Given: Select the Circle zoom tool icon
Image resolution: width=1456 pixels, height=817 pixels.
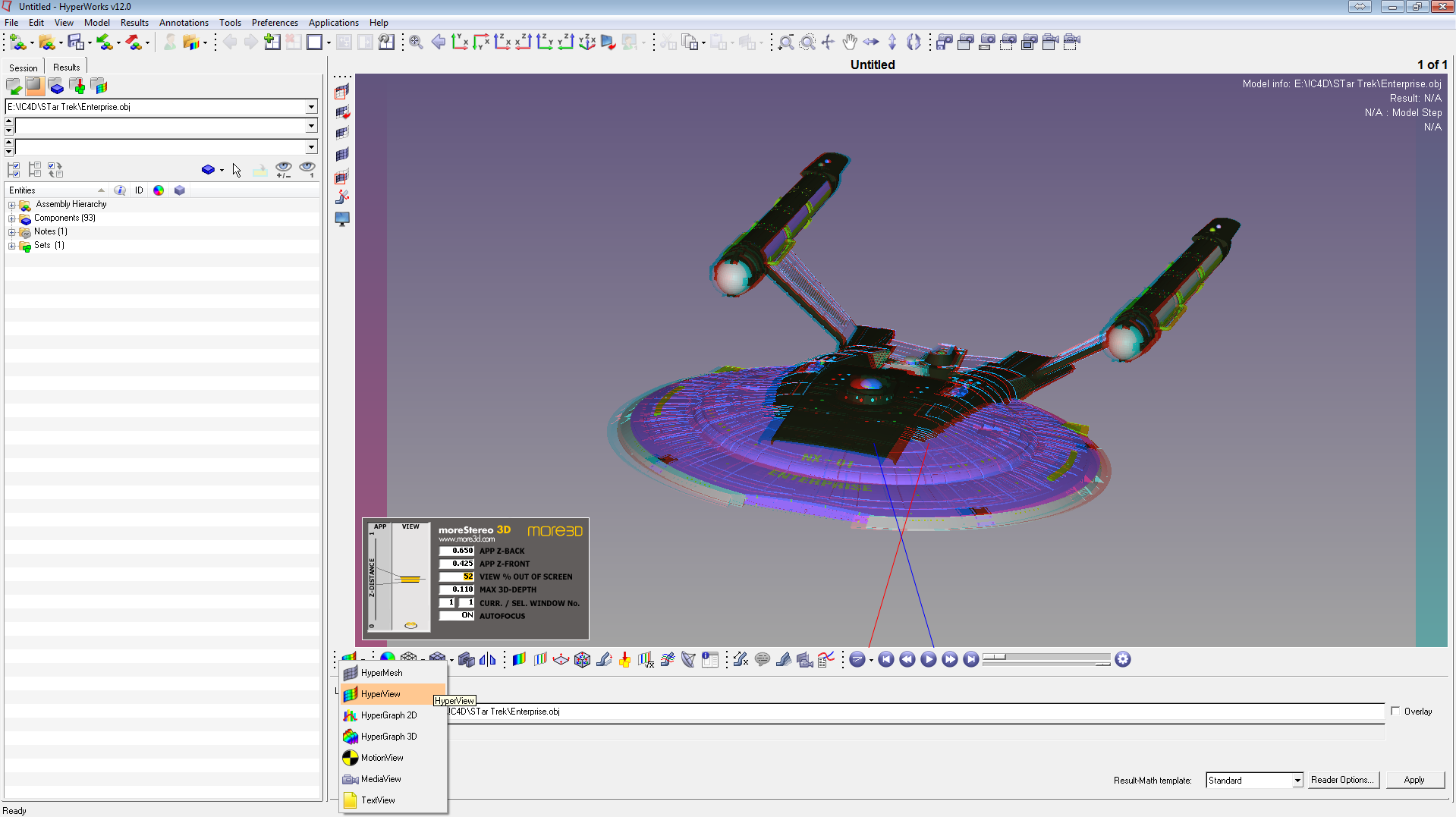Looking at the screenshot, I should 808,42.
